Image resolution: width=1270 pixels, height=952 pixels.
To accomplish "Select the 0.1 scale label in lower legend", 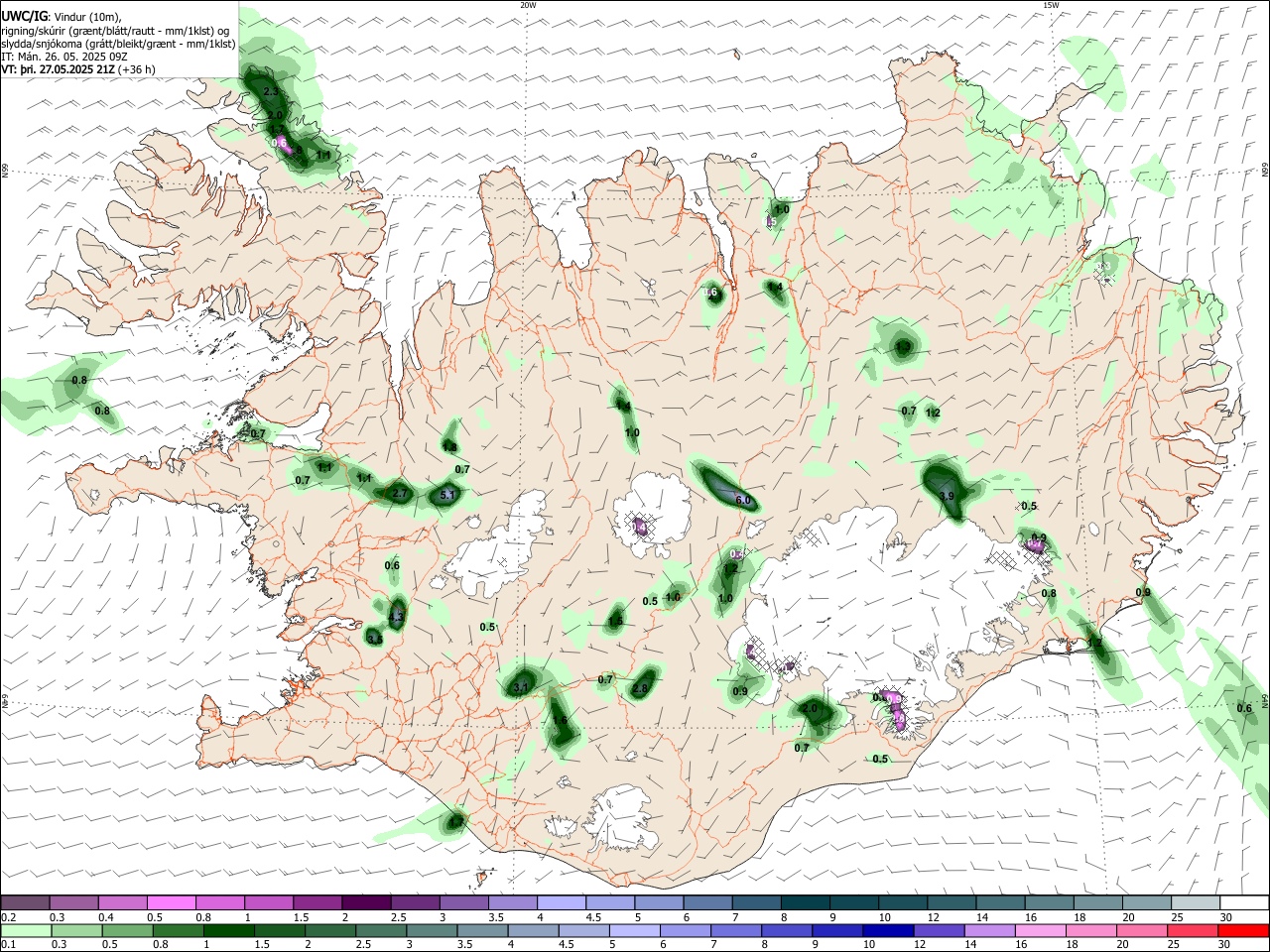I will tap(7, 945).
